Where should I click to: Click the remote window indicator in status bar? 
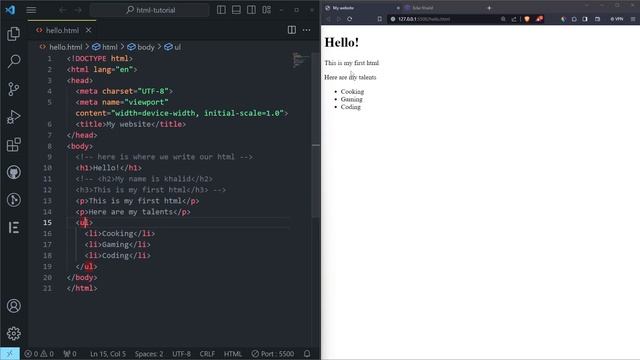coord(10,353)
